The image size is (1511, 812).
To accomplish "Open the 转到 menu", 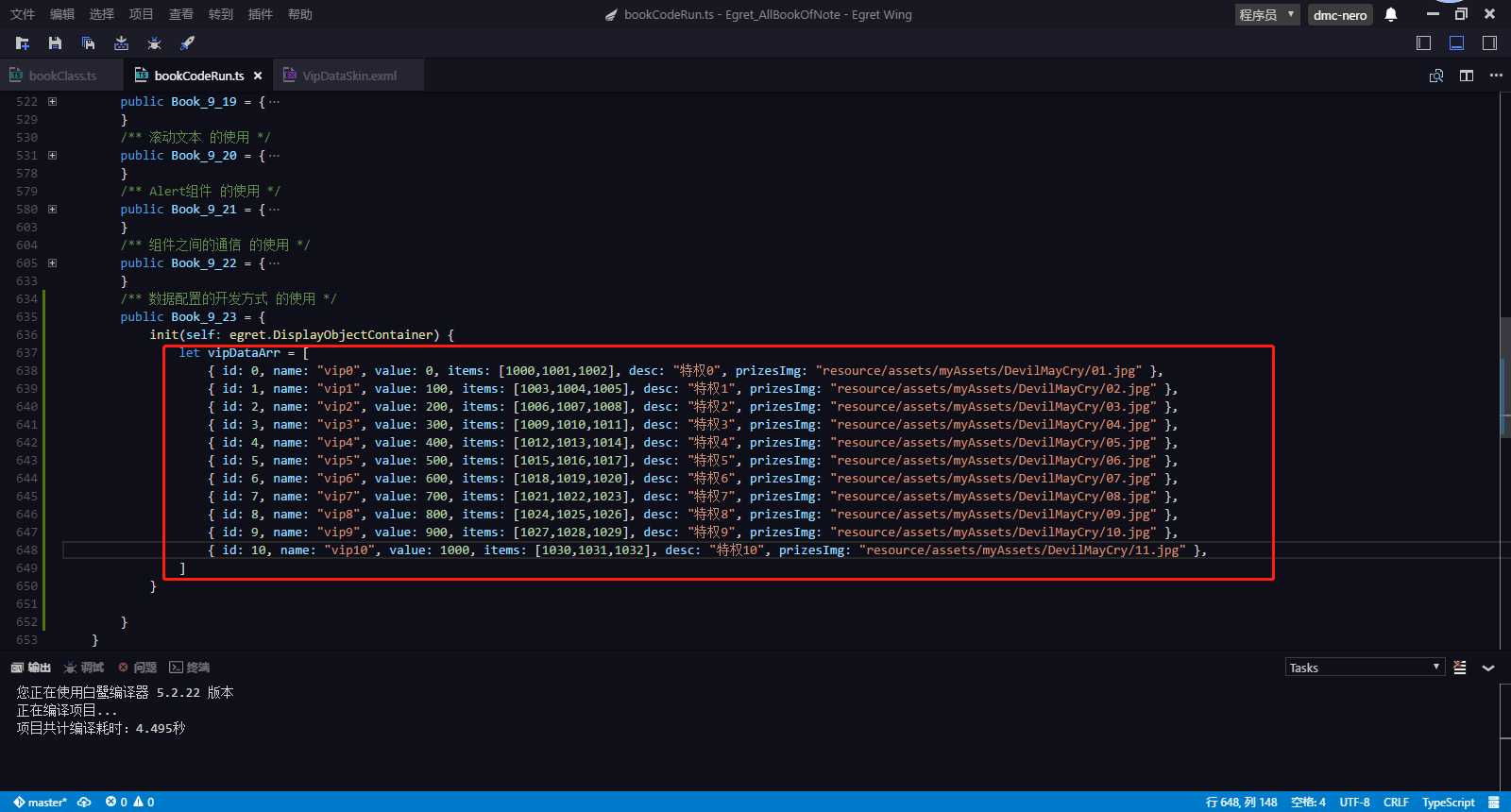I will 221,14.
